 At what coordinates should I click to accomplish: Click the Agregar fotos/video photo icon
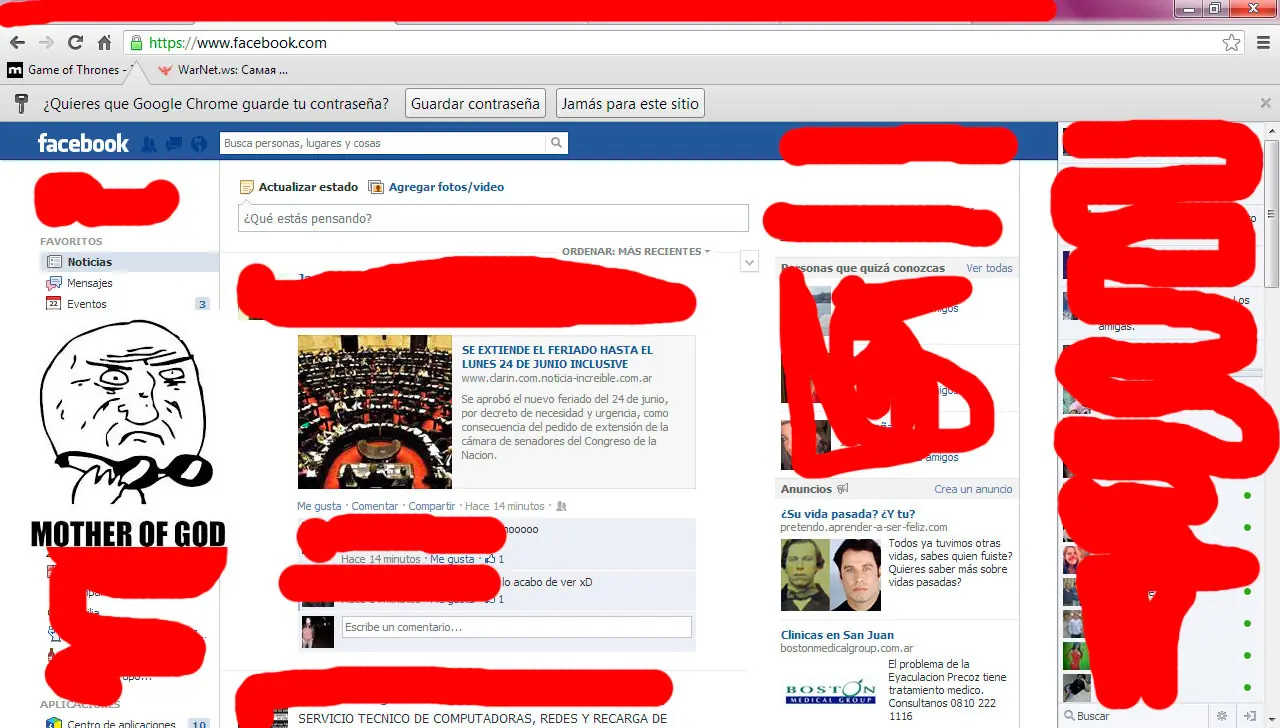click(376, 187)
